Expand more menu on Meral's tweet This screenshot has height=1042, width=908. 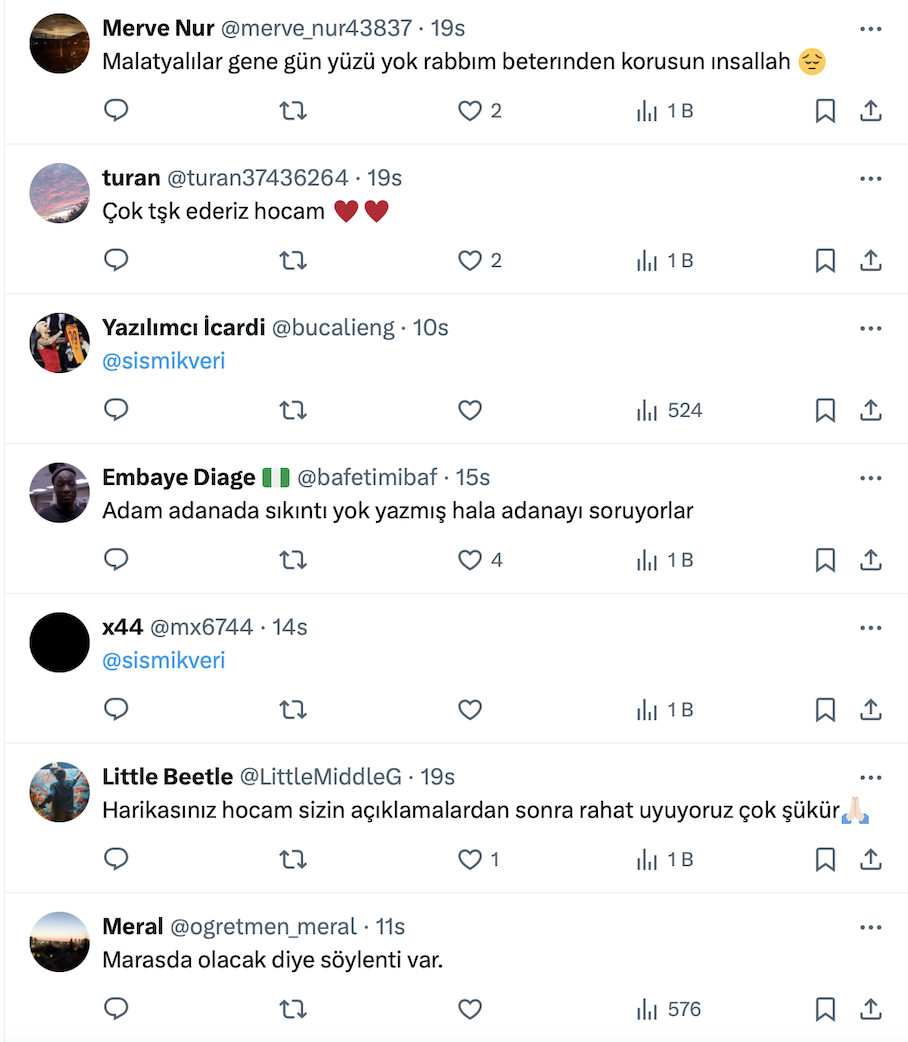pyautogui.click(x=871, y=928)
